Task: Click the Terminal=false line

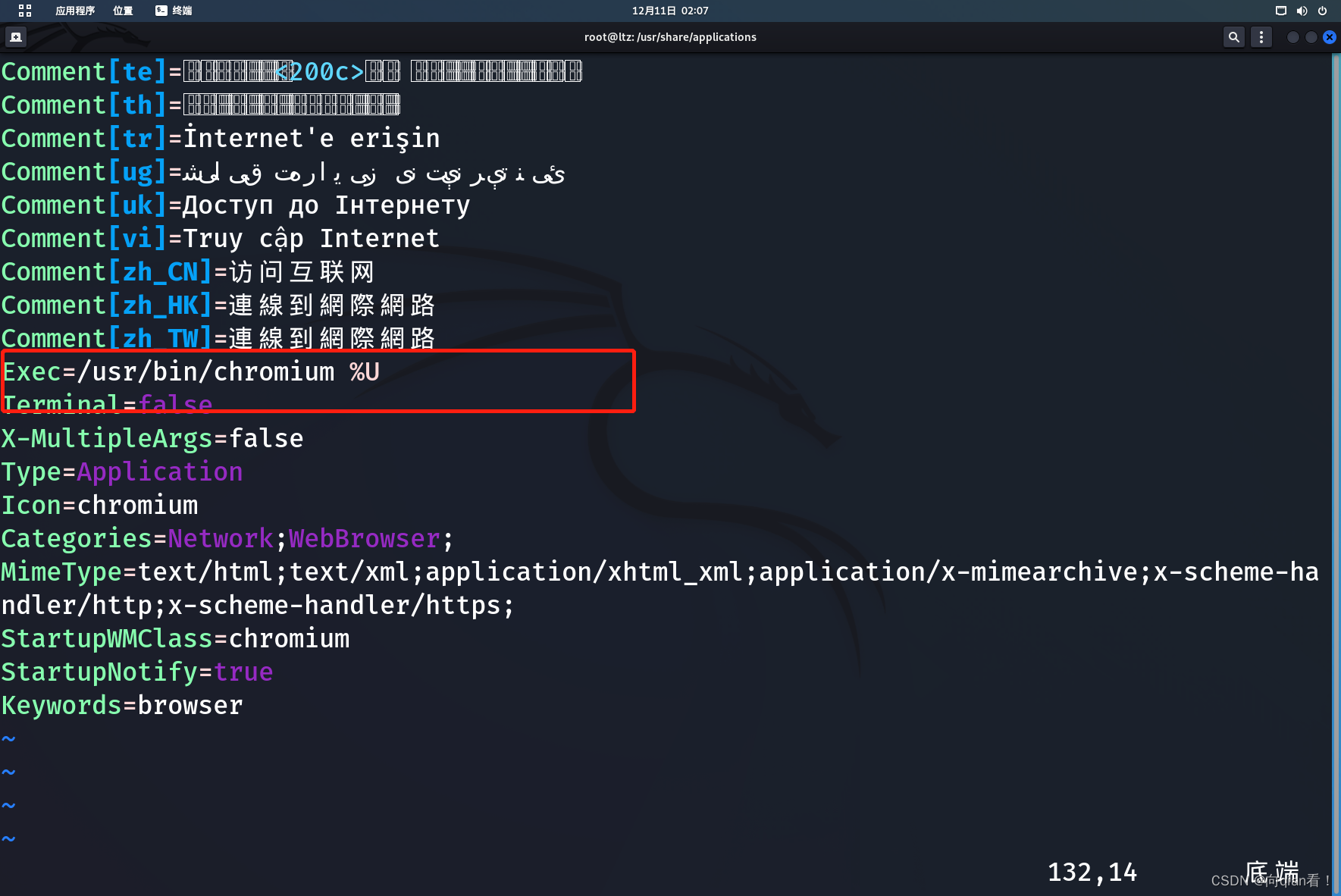Action: [x=107, y=404]
